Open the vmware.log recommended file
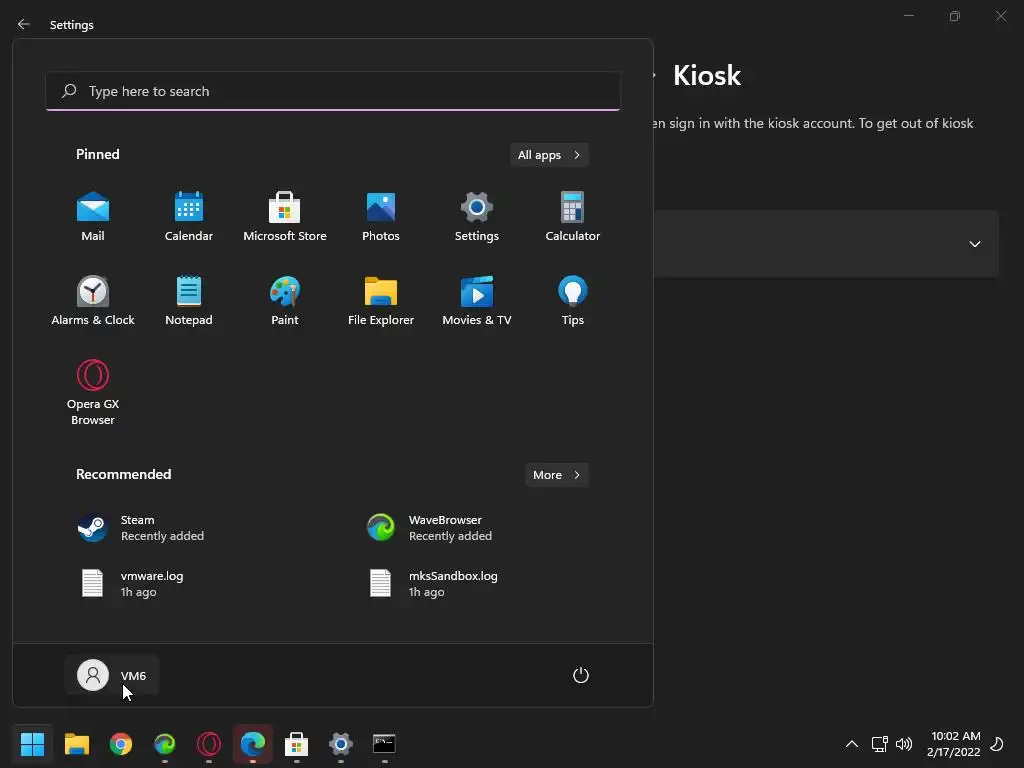Viewport: 1024px width, 768px height. (x=131, y=583)
